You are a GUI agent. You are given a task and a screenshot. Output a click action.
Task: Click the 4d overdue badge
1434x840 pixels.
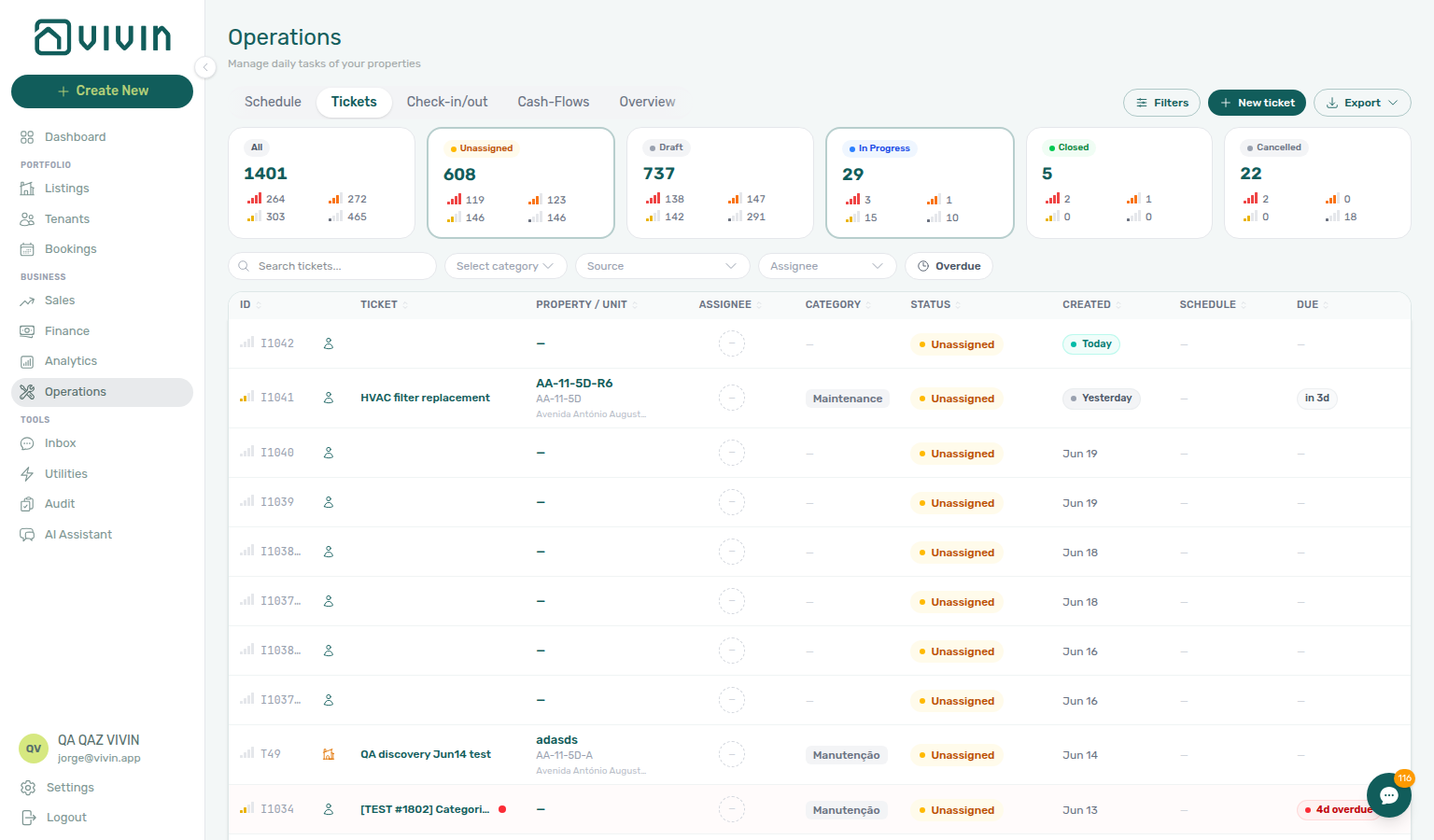coord(1339,810)
